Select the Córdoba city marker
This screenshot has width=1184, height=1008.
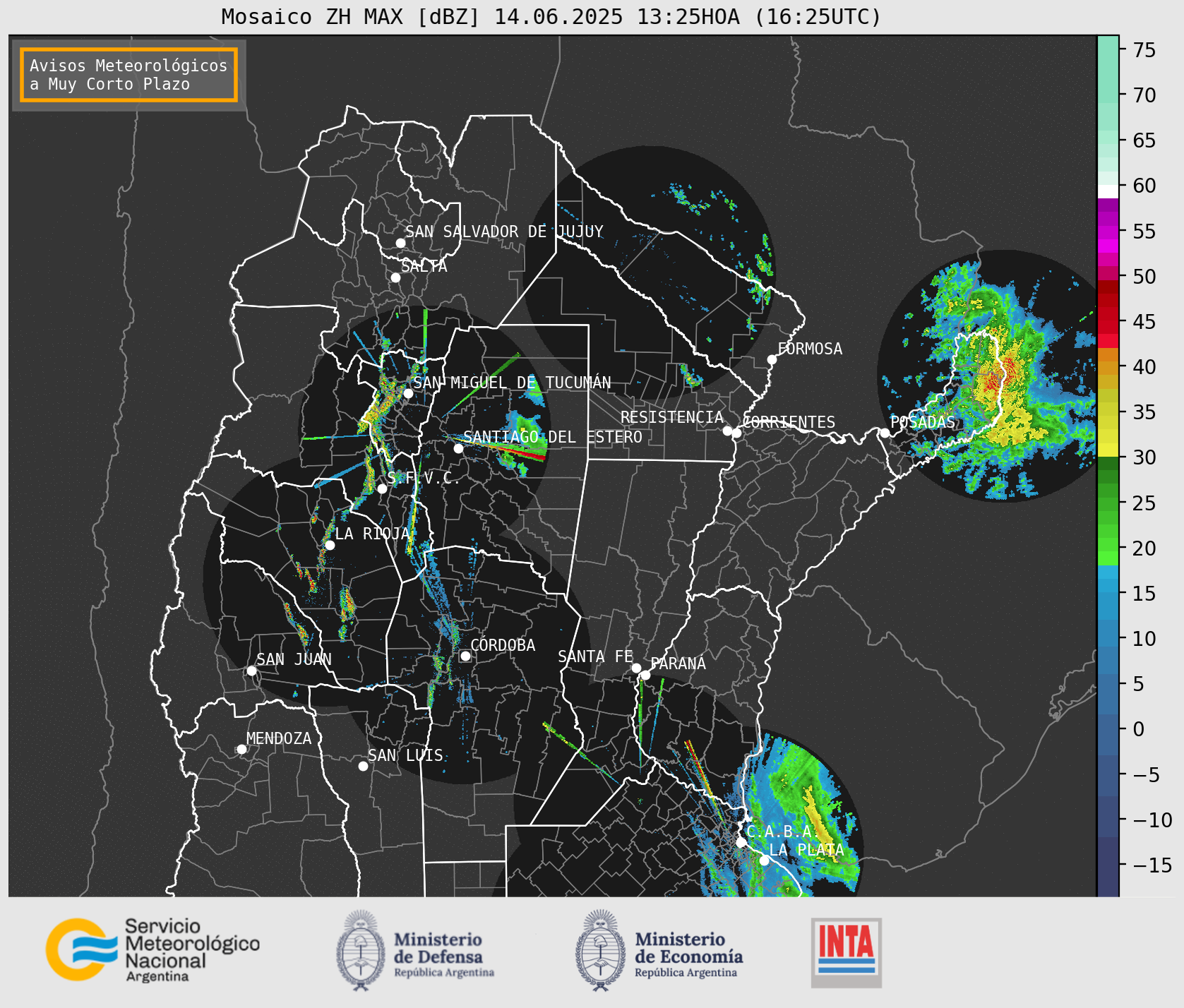[x=465, y=656]
